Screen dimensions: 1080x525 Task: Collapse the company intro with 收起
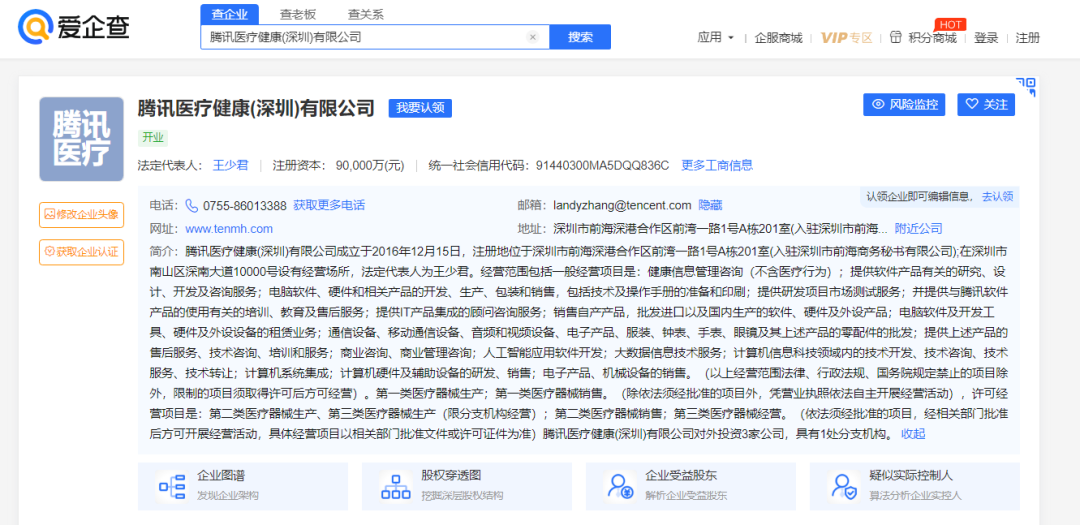[x=913, y=434]
